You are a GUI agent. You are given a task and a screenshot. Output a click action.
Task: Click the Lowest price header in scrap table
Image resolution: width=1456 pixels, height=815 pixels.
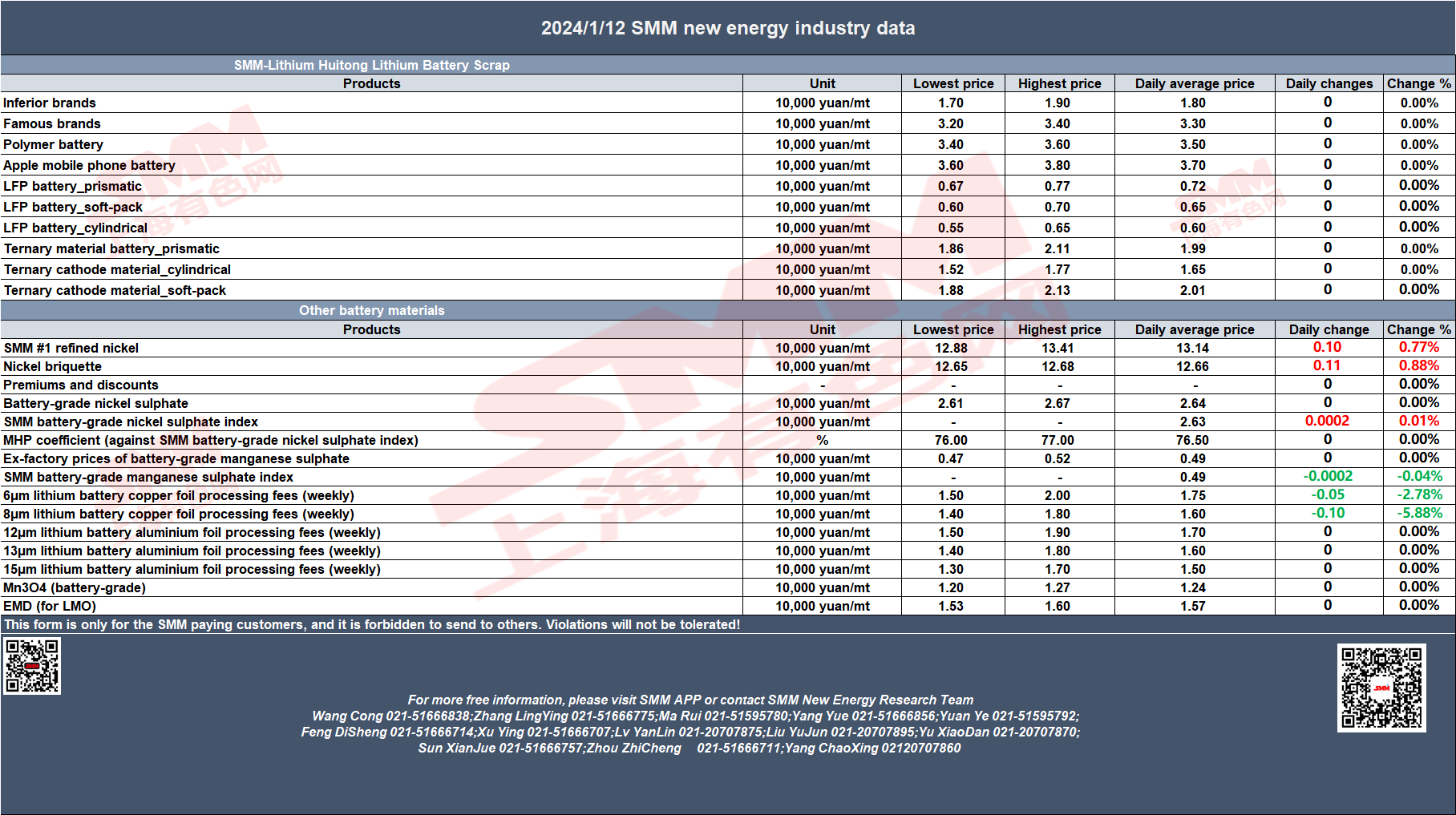tap(953, 83)
